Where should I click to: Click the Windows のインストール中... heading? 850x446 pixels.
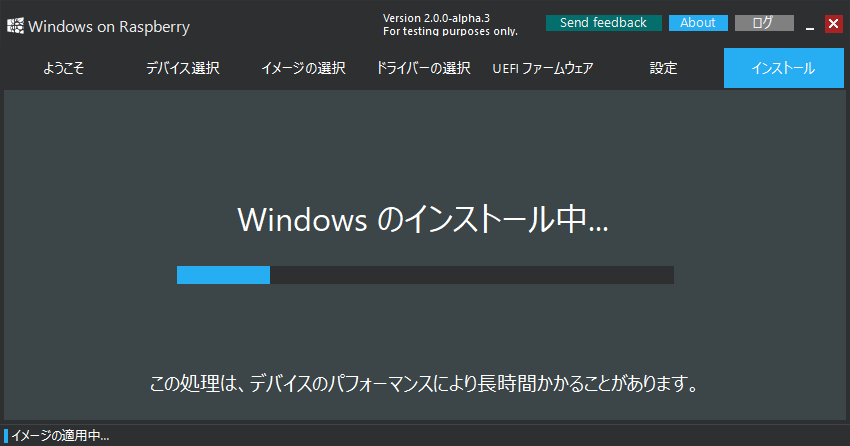(423, 219)
